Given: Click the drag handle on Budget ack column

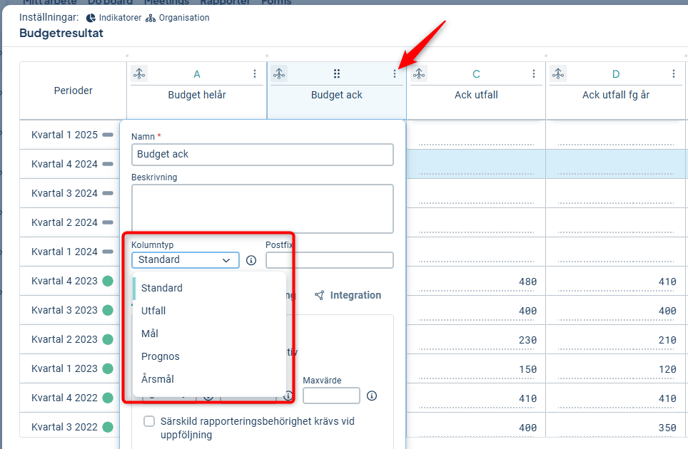Looking at the screenshot, I should pyautogui.click(x=337, y=74).
